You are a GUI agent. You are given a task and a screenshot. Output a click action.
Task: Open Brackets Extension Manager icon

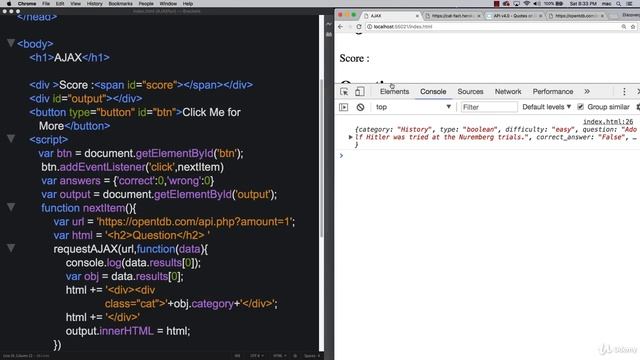[x=329, y=35]
